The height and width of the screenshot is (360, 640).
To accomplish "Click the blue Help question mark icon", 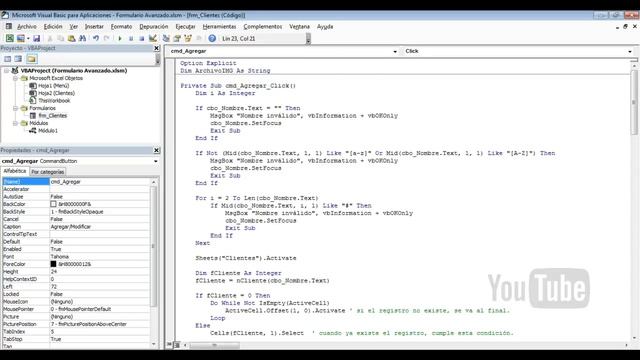I will (x=212, y=38).
